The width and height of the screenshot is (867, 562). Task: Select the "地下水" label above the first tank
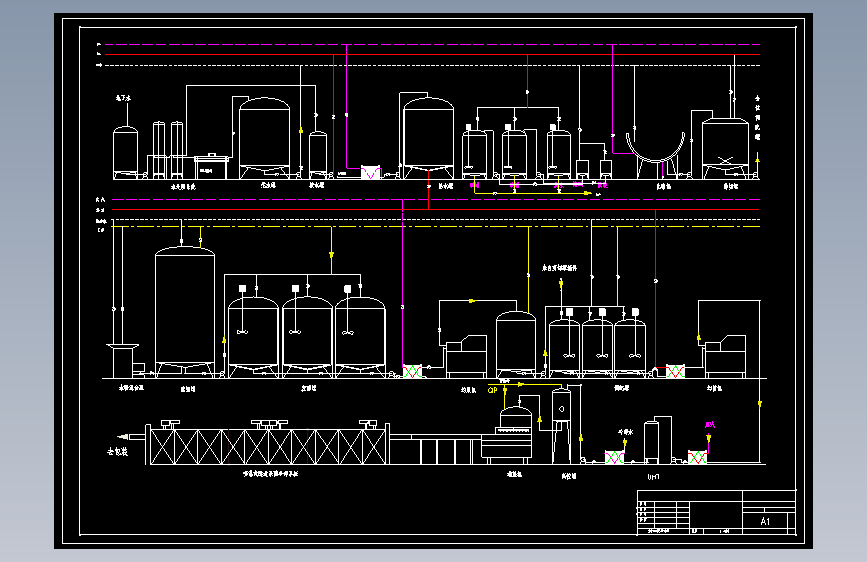pyautogui.click(x=123, y=98)
